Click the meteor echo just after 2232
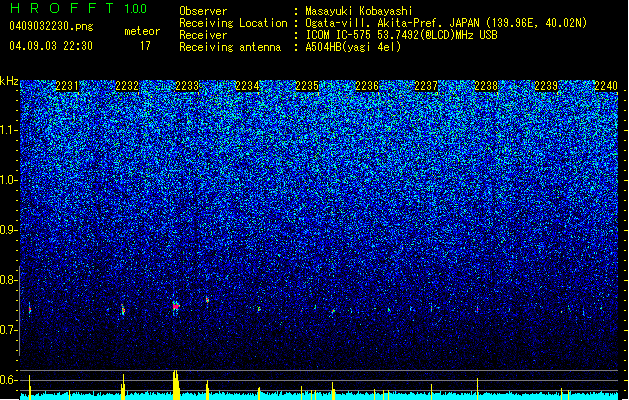The image size is (629, 400). click(x=123, y=310)
